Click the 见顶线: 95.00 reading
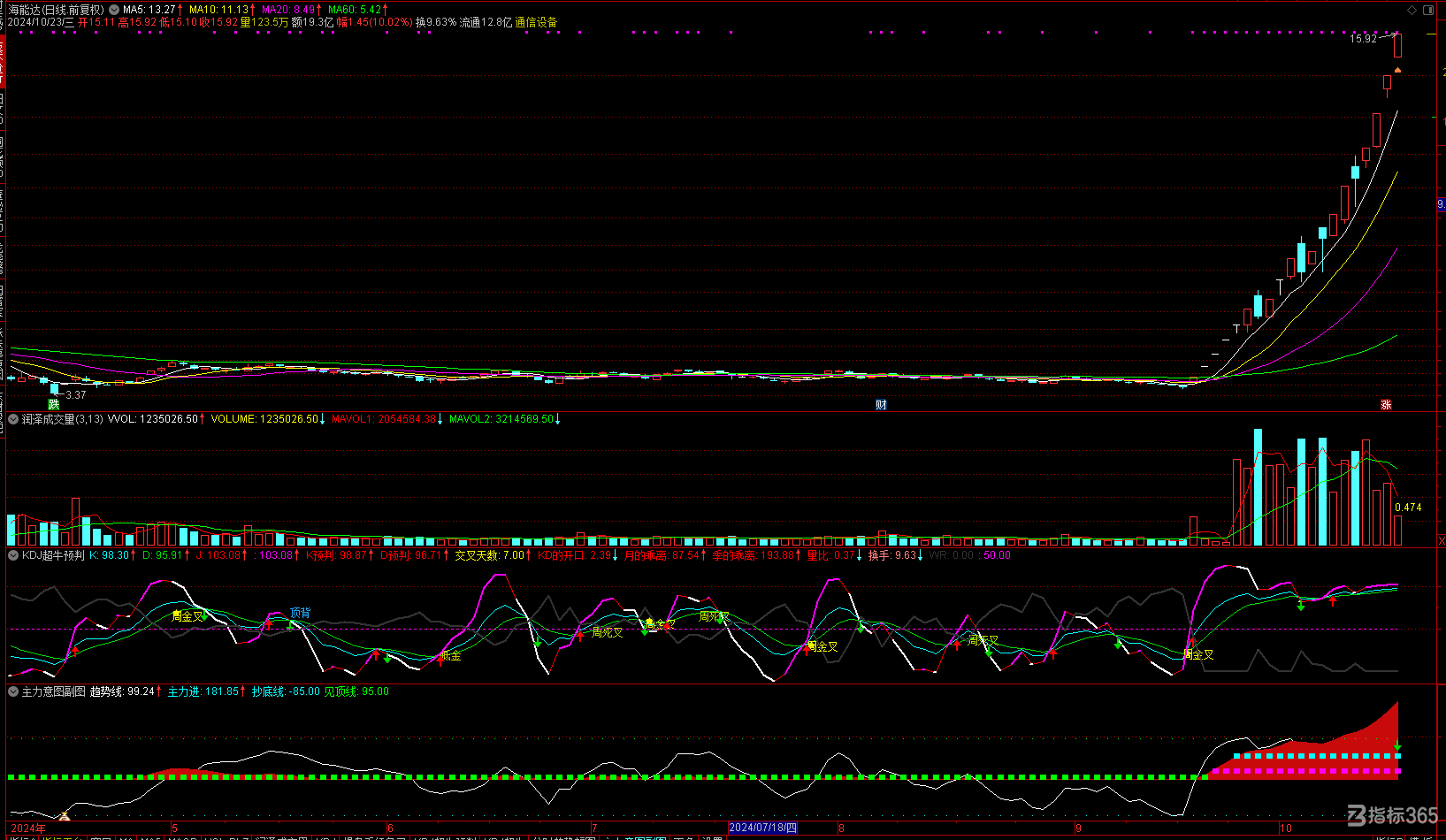This screenshot has height=840, width=1446. click(x=356, y=691)
